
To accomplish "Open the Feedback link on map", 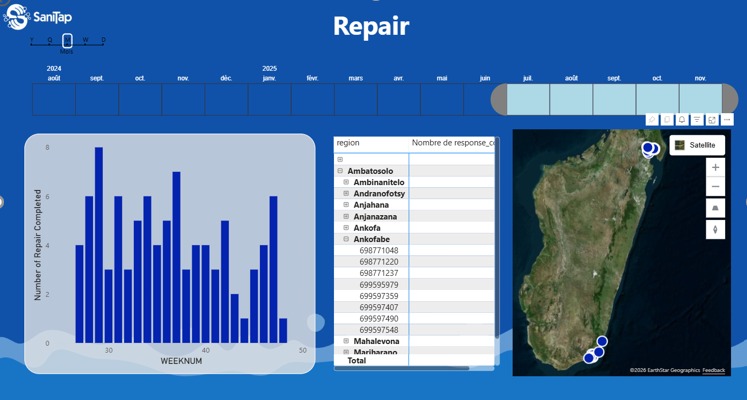I will 714,371.
